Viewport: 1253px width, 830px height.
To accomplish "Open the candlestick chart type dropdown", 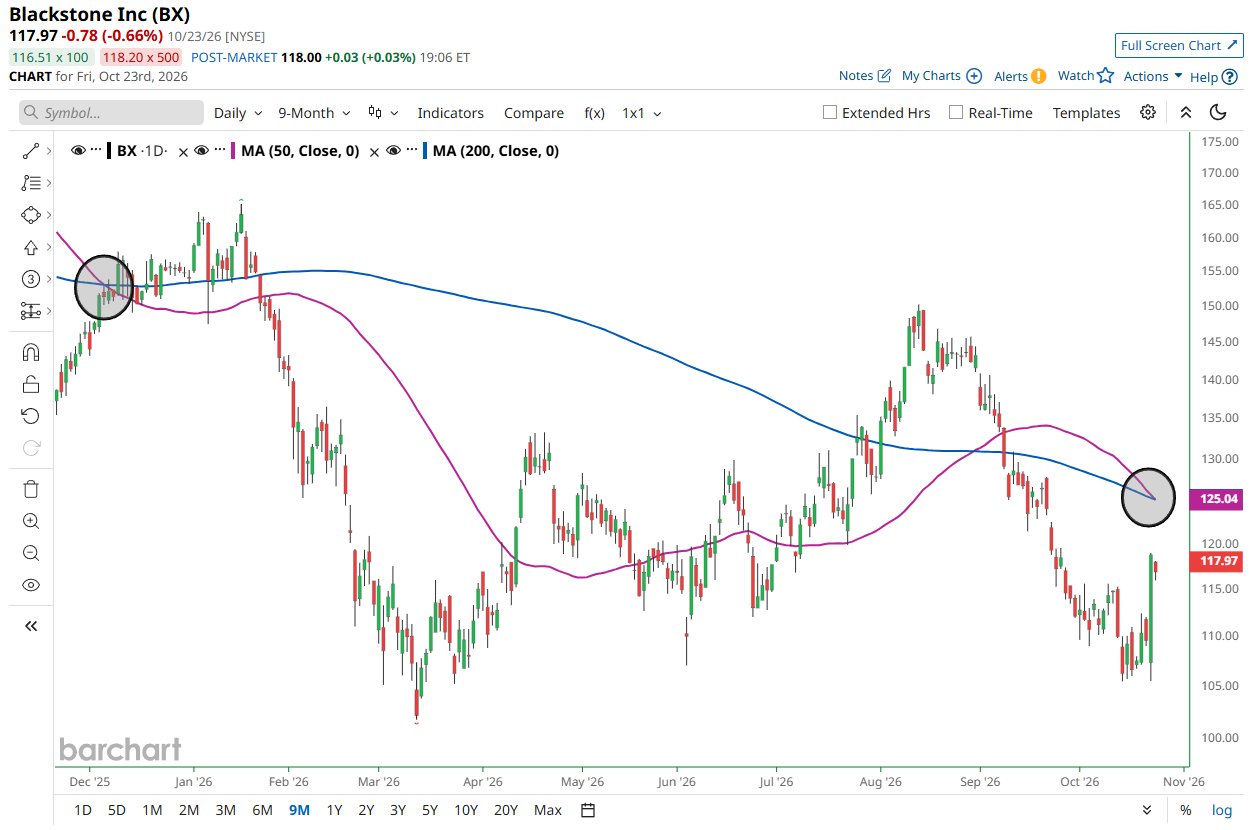I will 383,113.
